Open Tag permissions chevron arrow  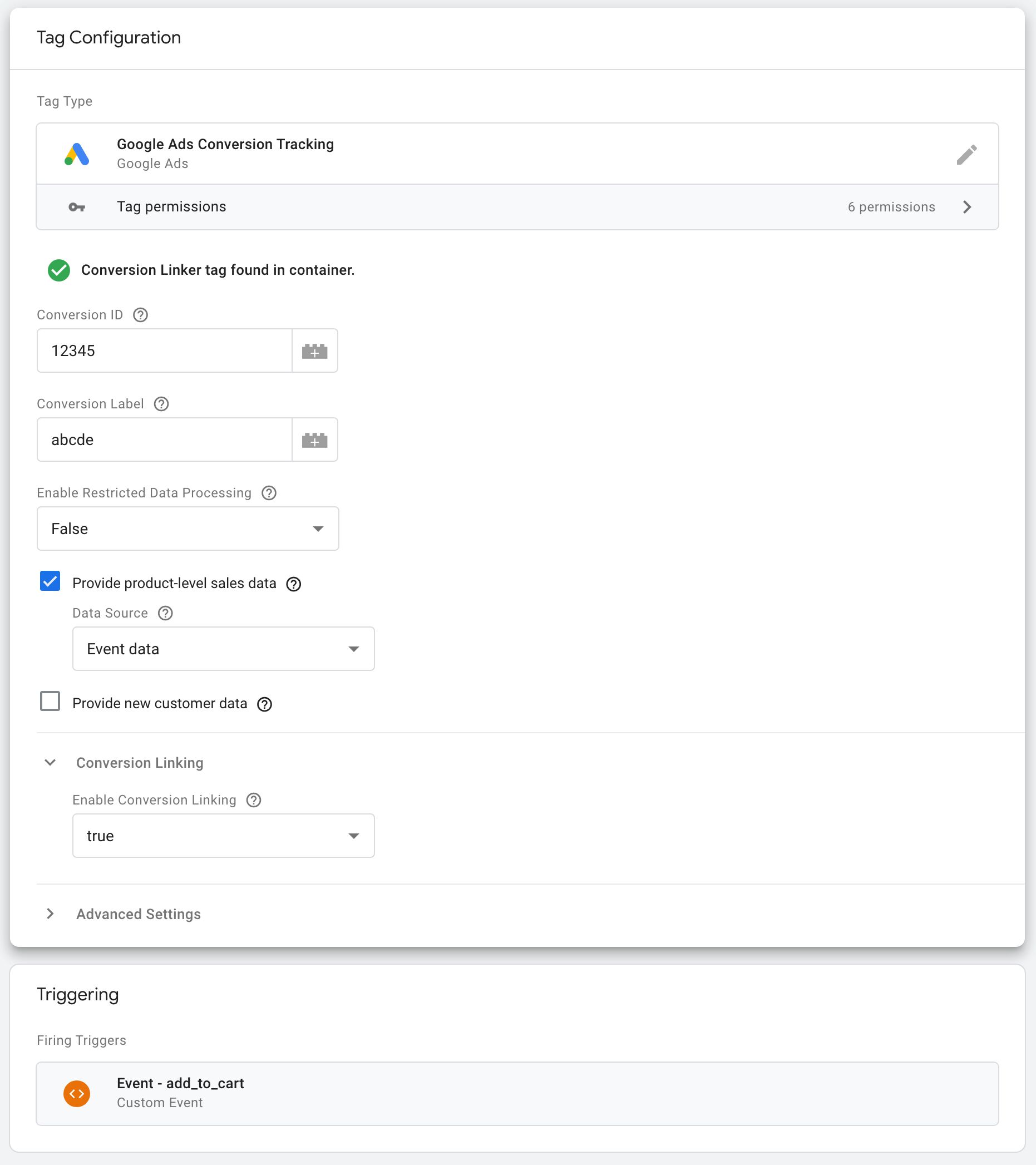967,207
